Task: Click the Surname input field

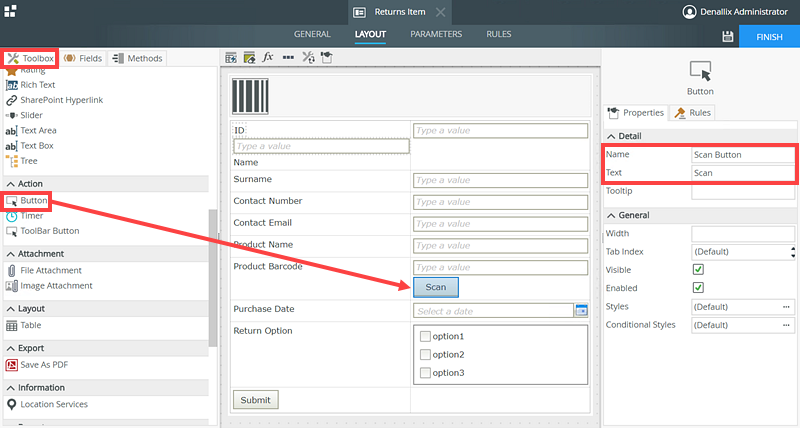Action: (x=500, y=180)
